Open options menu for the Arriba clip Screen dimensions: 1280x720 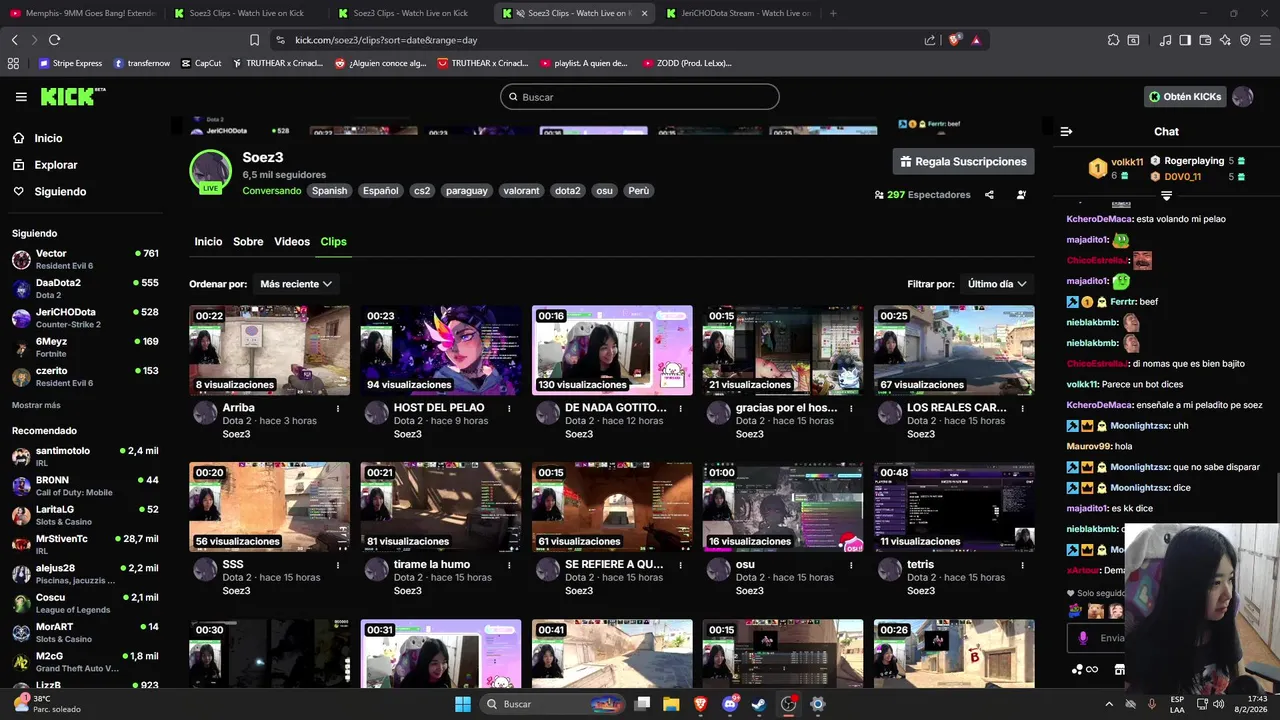point(338,408)
